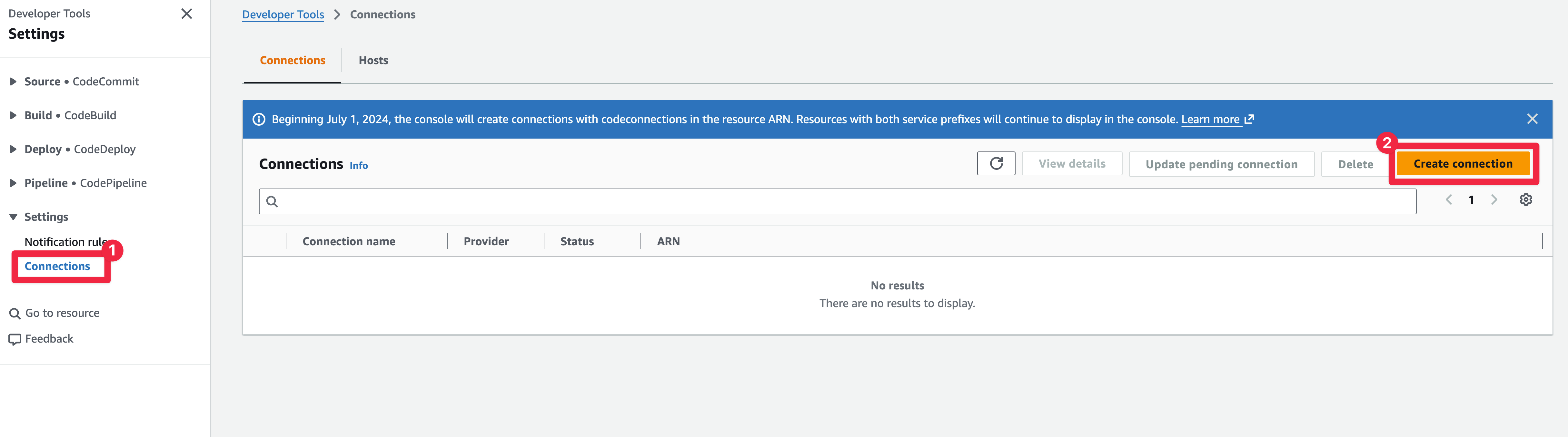This screenshot has height=437, width=1568.
Task: Click the search magnifier icon in field
Action: (x=272, y=201)
